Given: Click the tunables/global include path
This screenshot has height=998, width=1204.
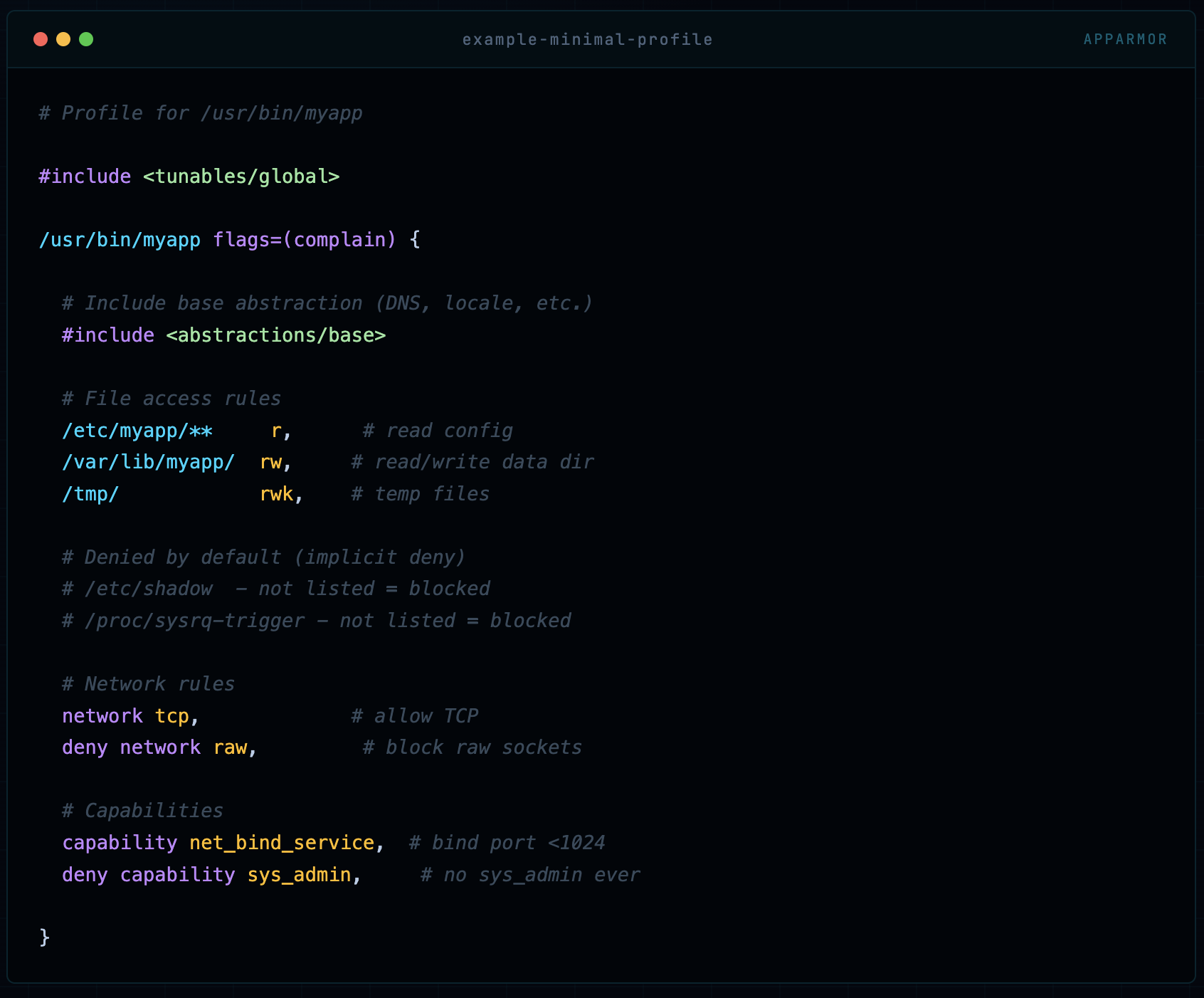Looking at the screenshot, I should [x=241, y=177].
